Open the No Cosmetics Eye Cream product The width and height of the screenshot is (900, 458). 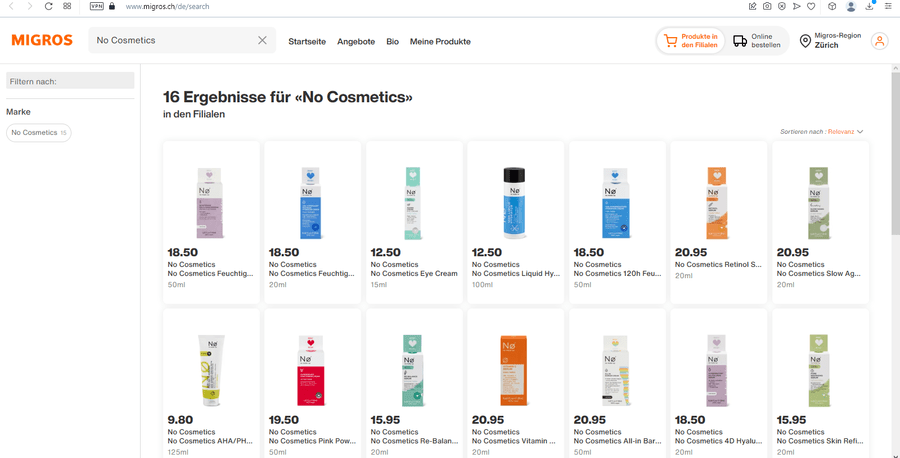[414, 223]
